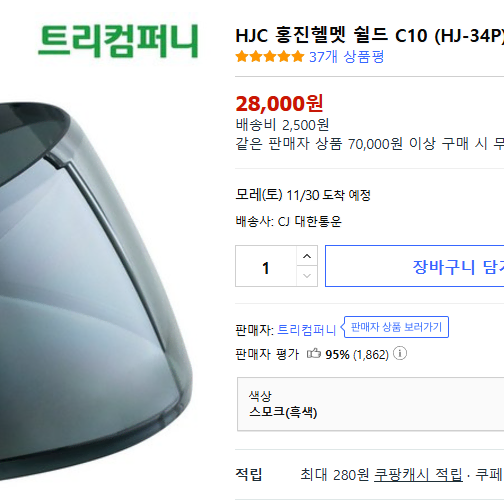Decrease quantity with the down arrow

pyautogui.click(x=307, y=276)
